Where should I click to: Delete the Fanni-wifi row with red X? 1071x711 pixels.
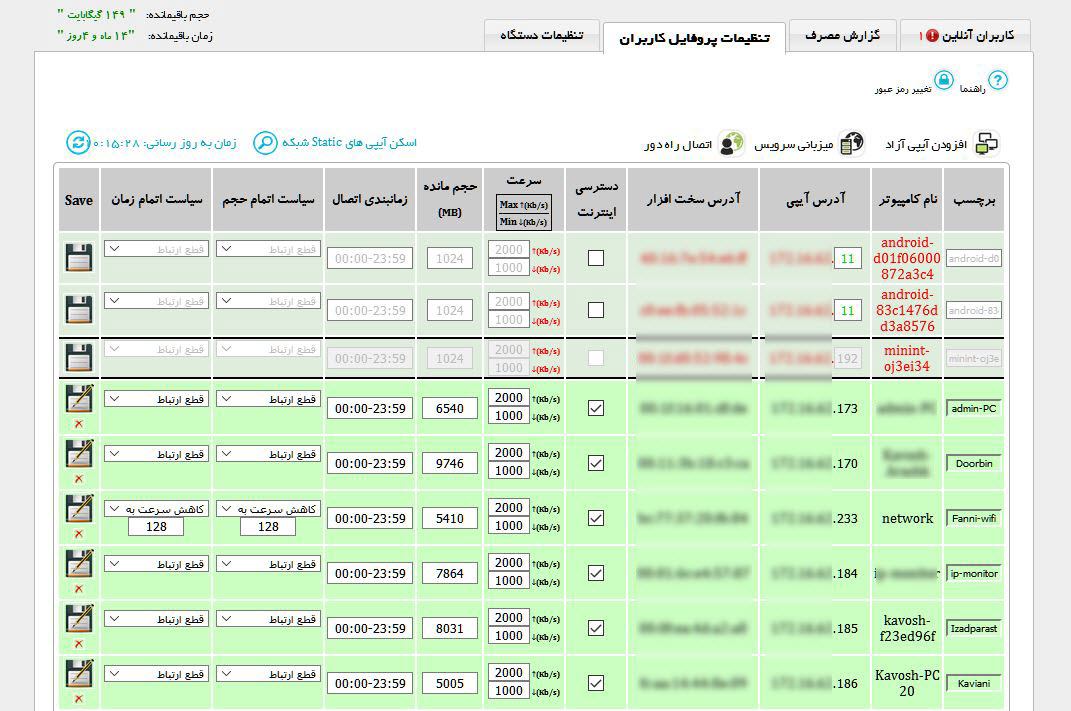tap(79, 534)
